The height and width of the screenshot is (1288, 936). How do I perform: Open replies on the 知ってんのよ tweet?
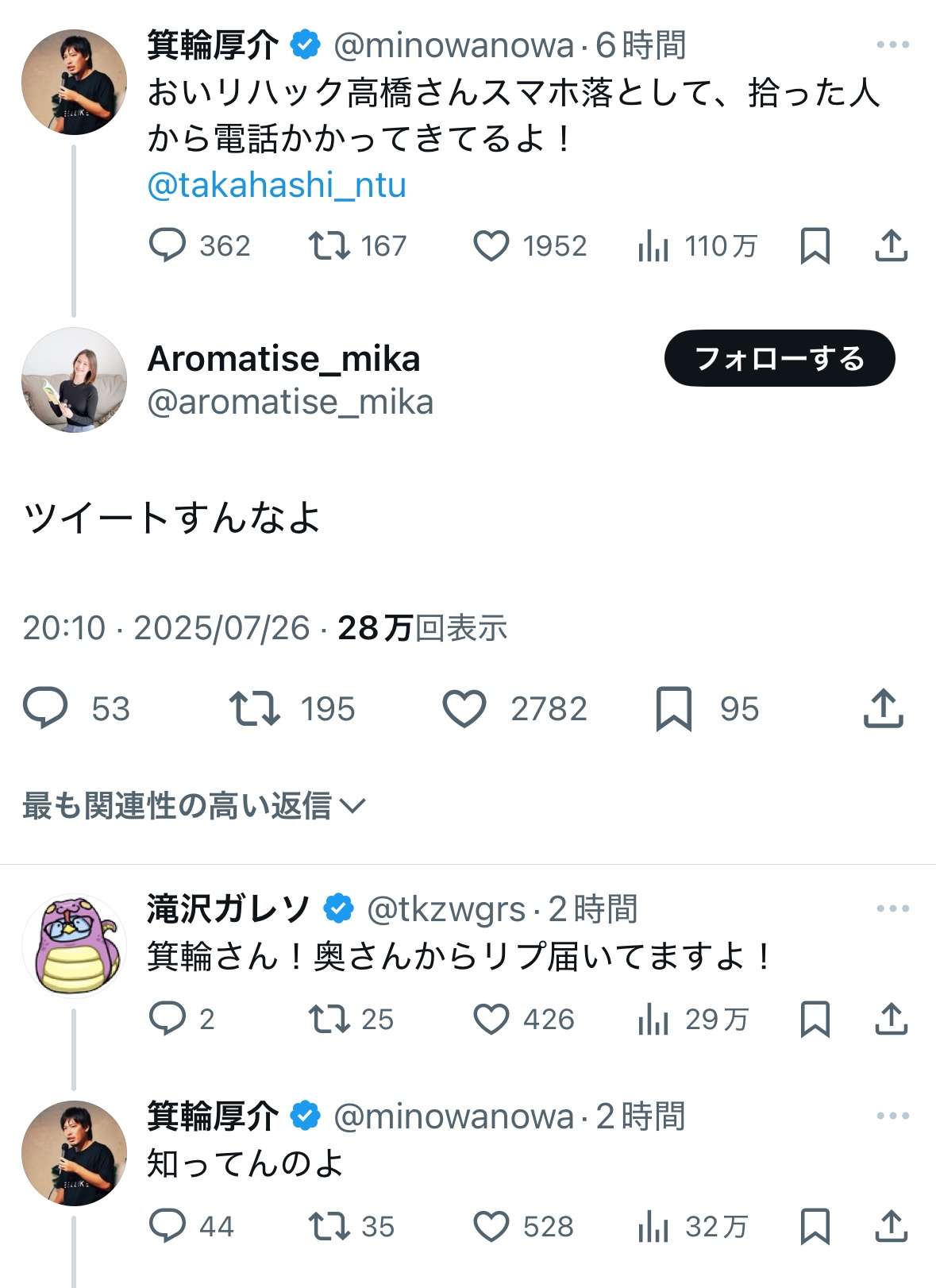(x=168, y=1226)
